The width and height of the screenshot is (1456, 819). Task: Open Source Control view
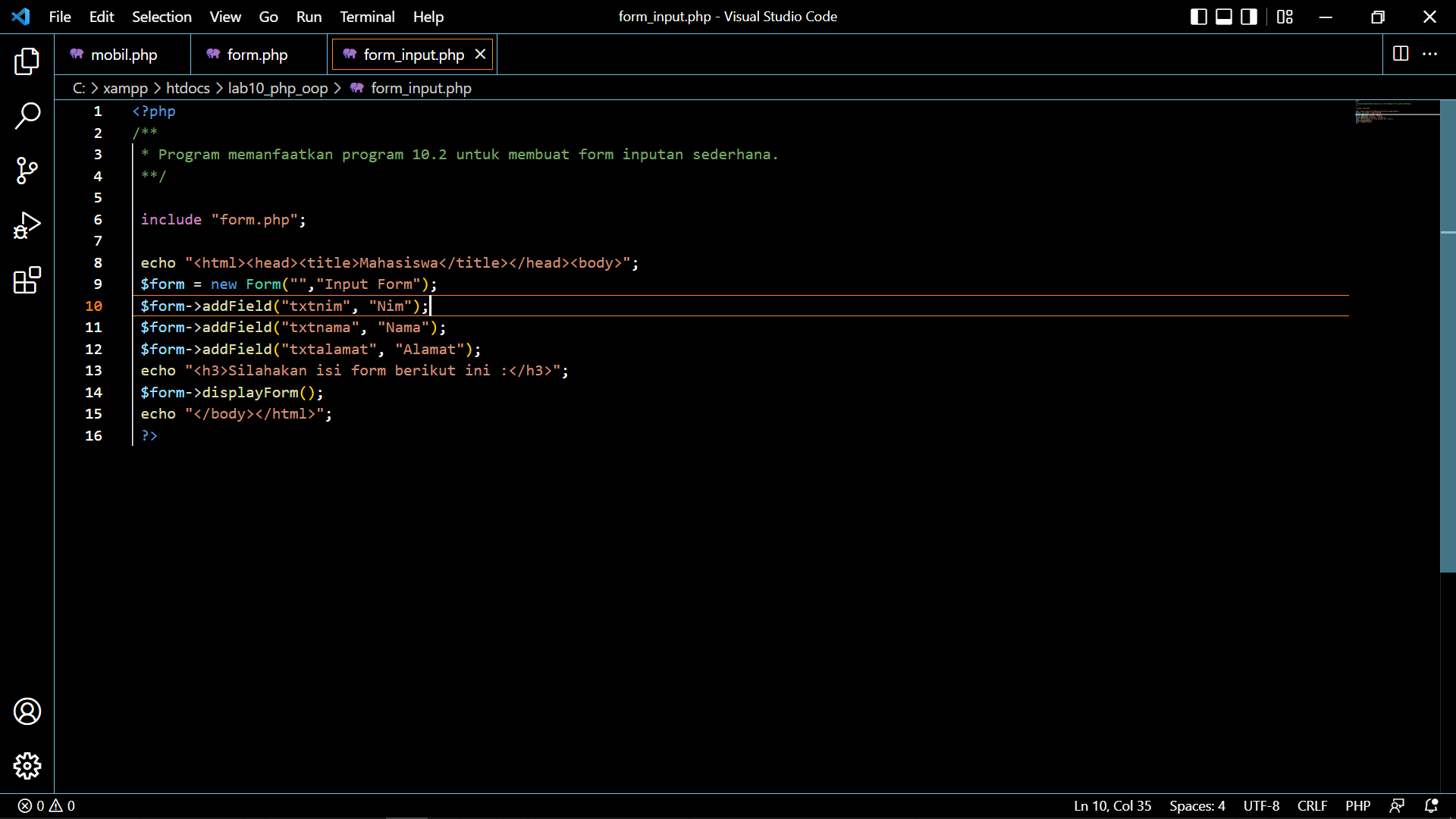27,171
